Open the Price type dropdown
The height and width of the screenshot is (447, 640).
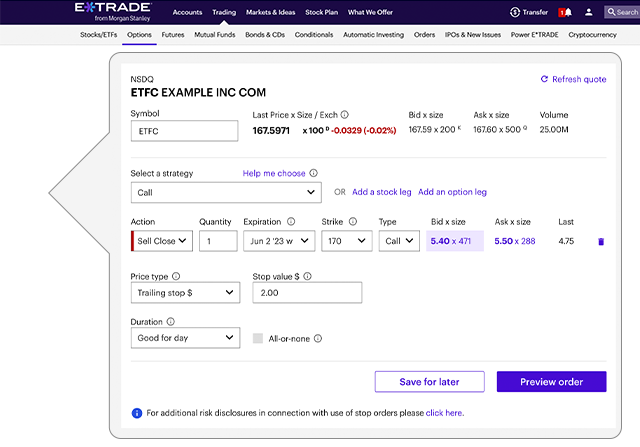(185, 293)
